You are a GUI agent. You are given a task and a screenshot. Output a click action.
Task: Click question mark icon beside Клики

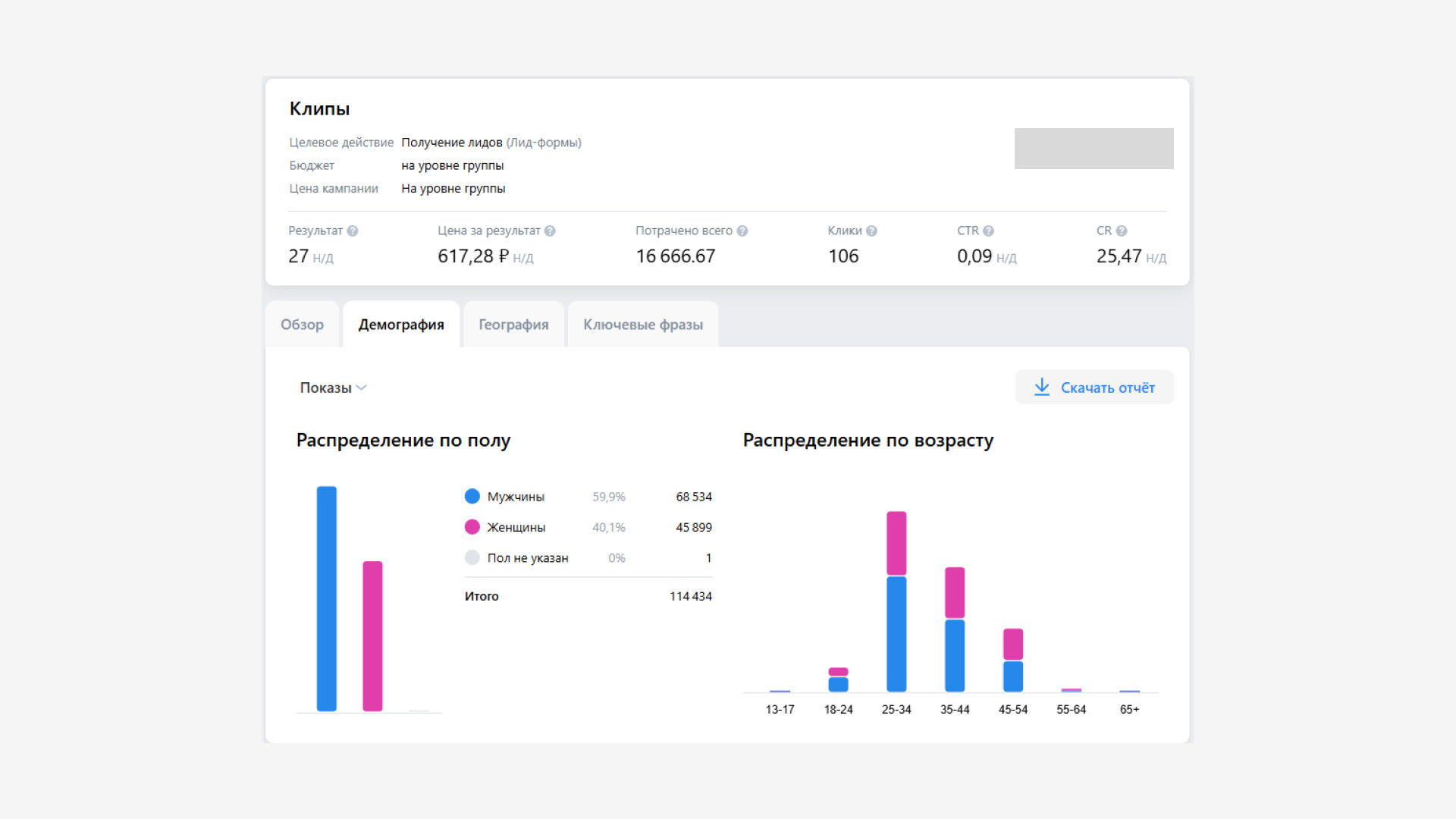point(871,231)
